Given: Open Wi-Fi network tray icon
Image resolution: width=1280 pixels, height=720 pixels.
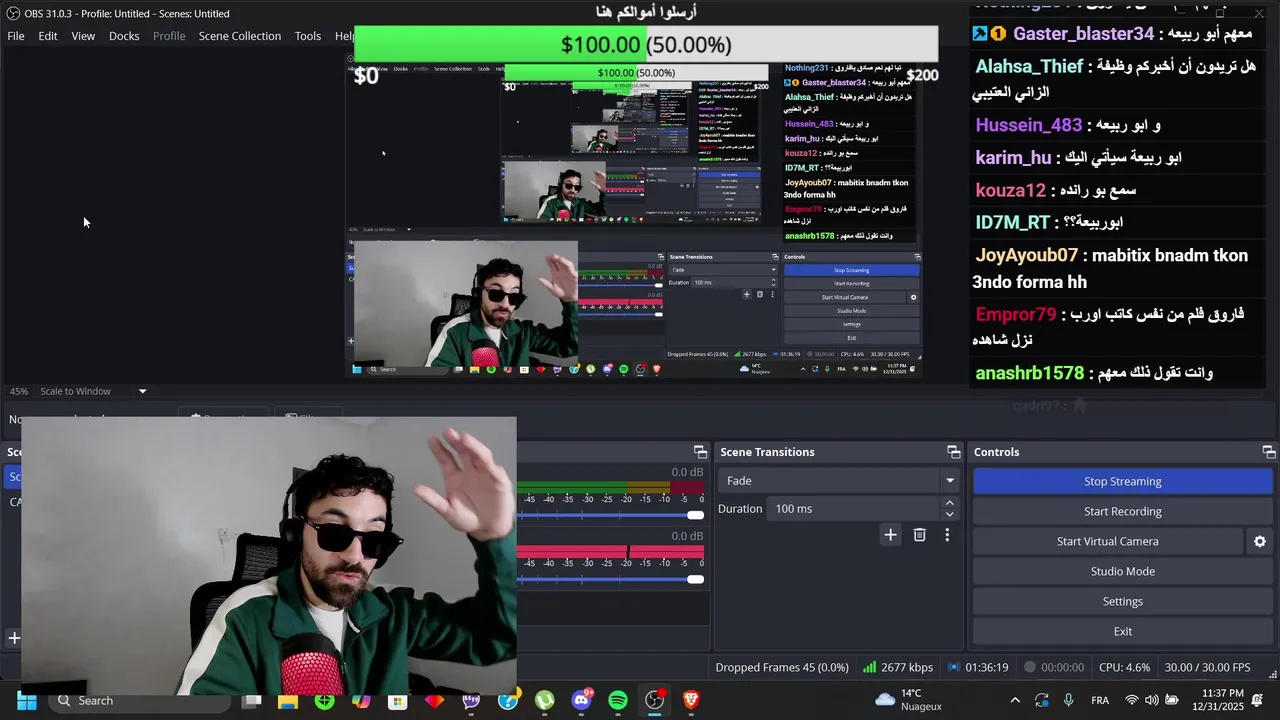Looking at the screenshot, I should point(1132,700).
